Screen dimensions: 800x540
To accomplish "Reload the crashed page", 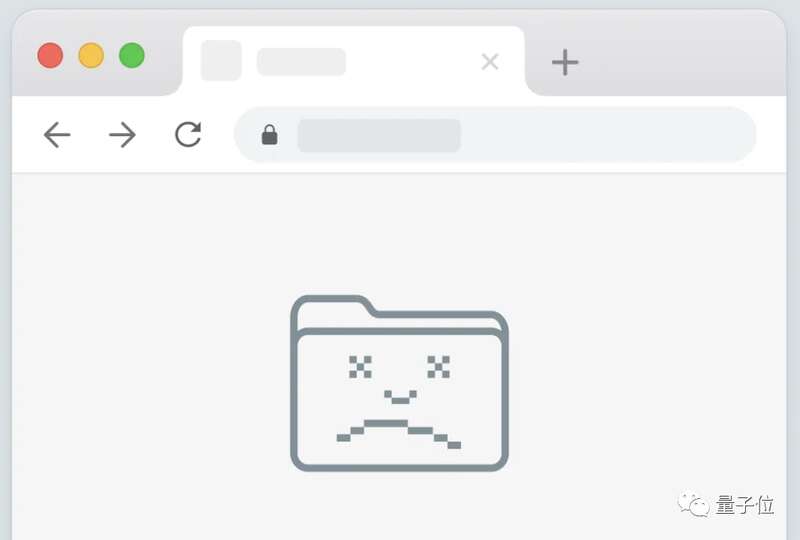I will click(188, 134).
